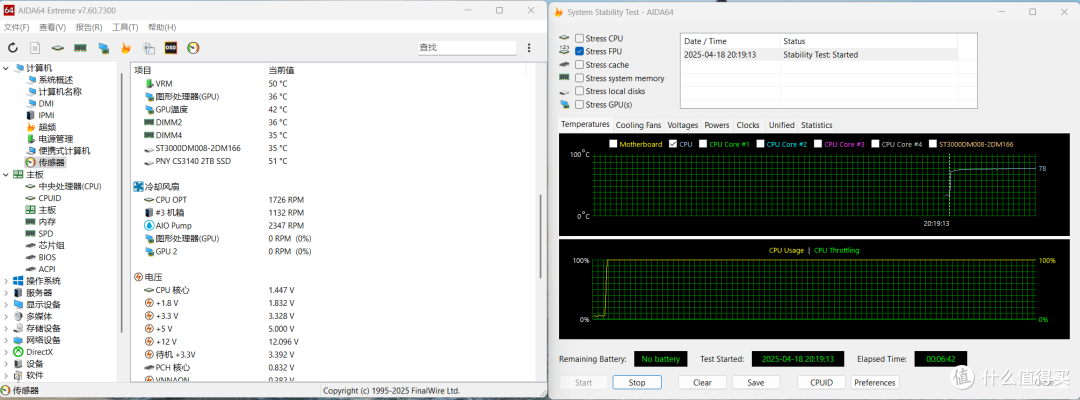1080x400 pixels.
Task: Open stability test Preferences
Action: tap(875, 383)
